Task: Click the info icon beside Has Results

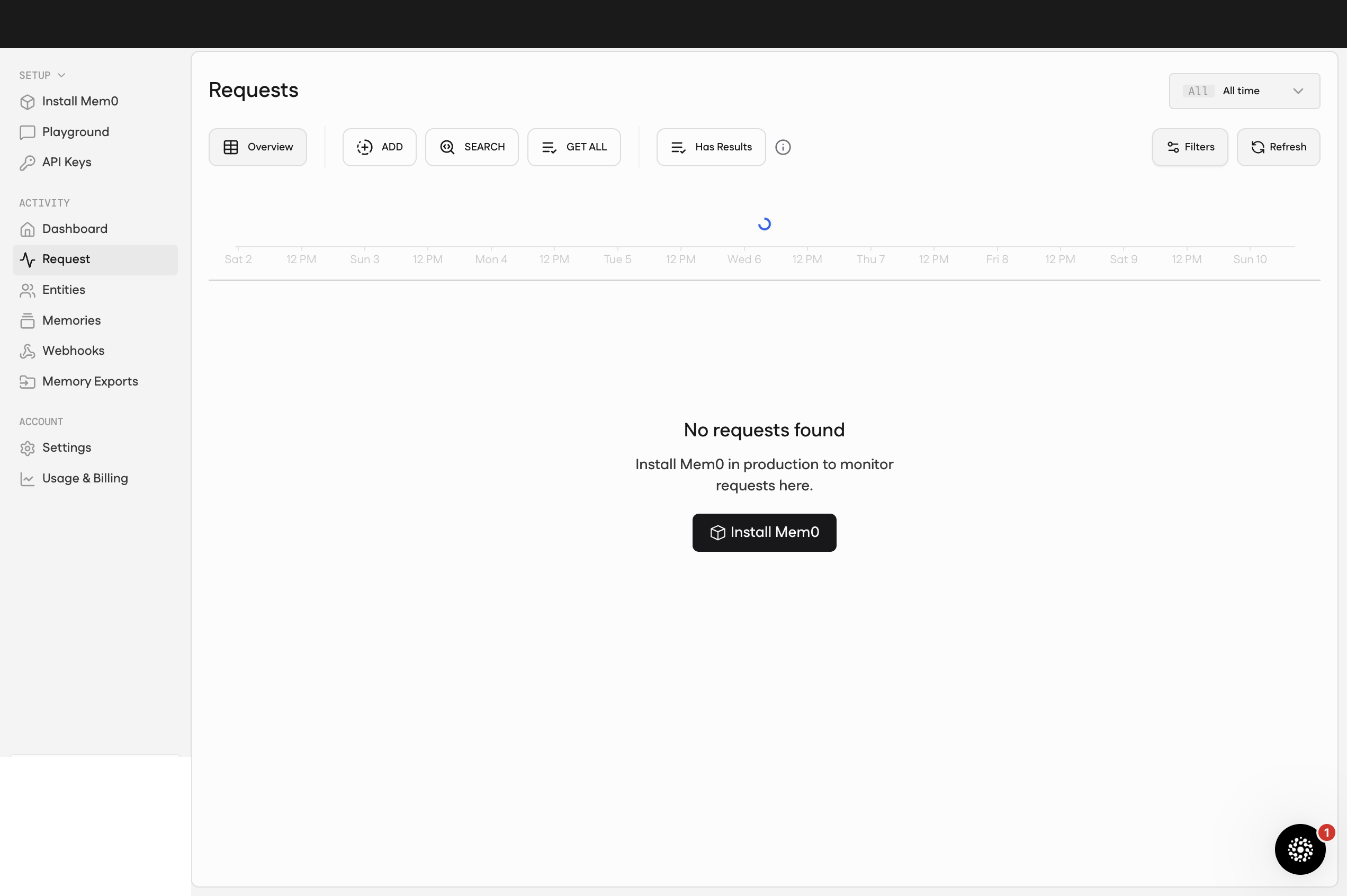Action: click(x=783, y=147)
